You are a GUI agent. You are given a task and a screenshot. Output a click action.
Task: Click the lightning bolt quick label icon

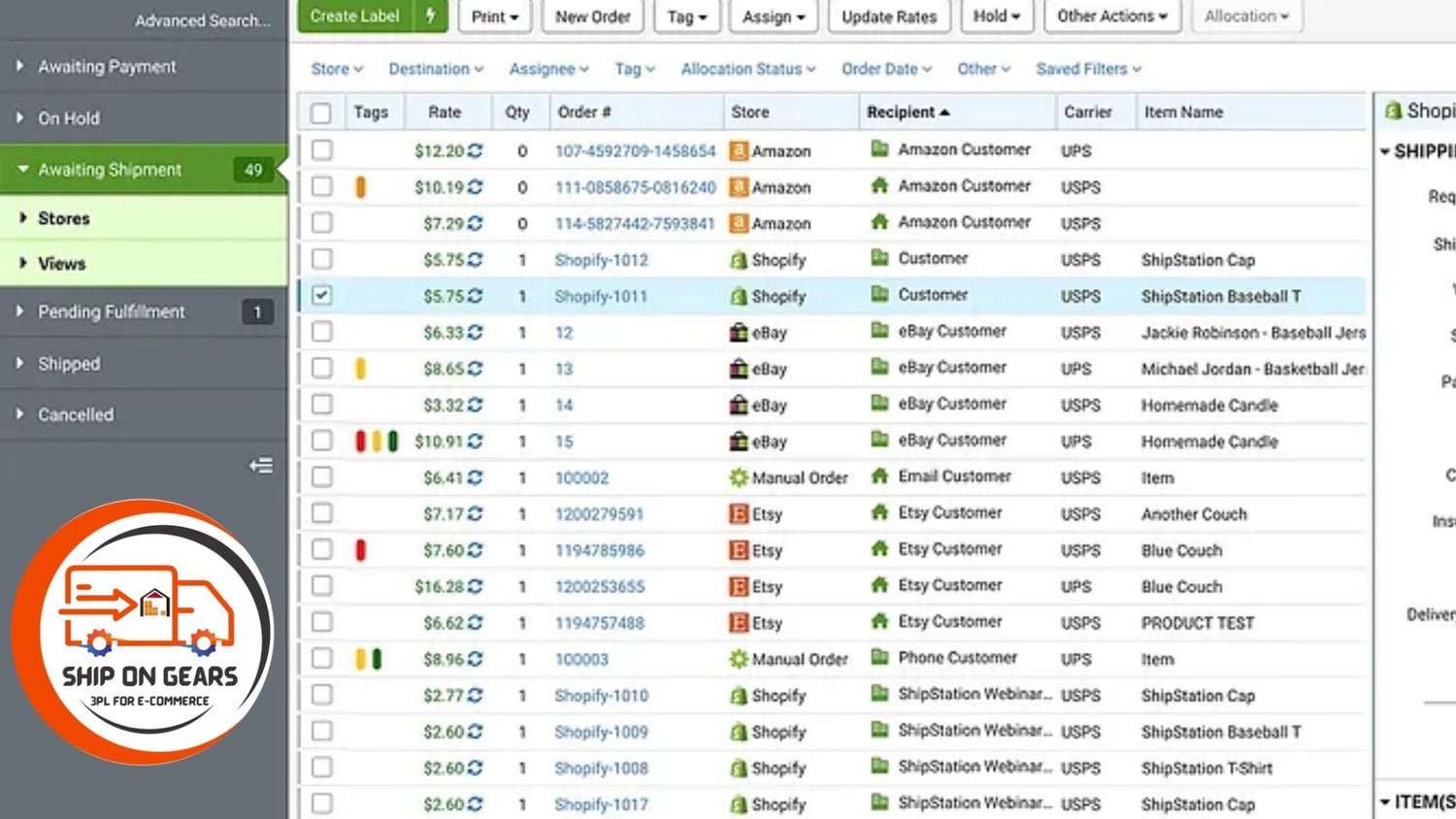coord(430,16)
